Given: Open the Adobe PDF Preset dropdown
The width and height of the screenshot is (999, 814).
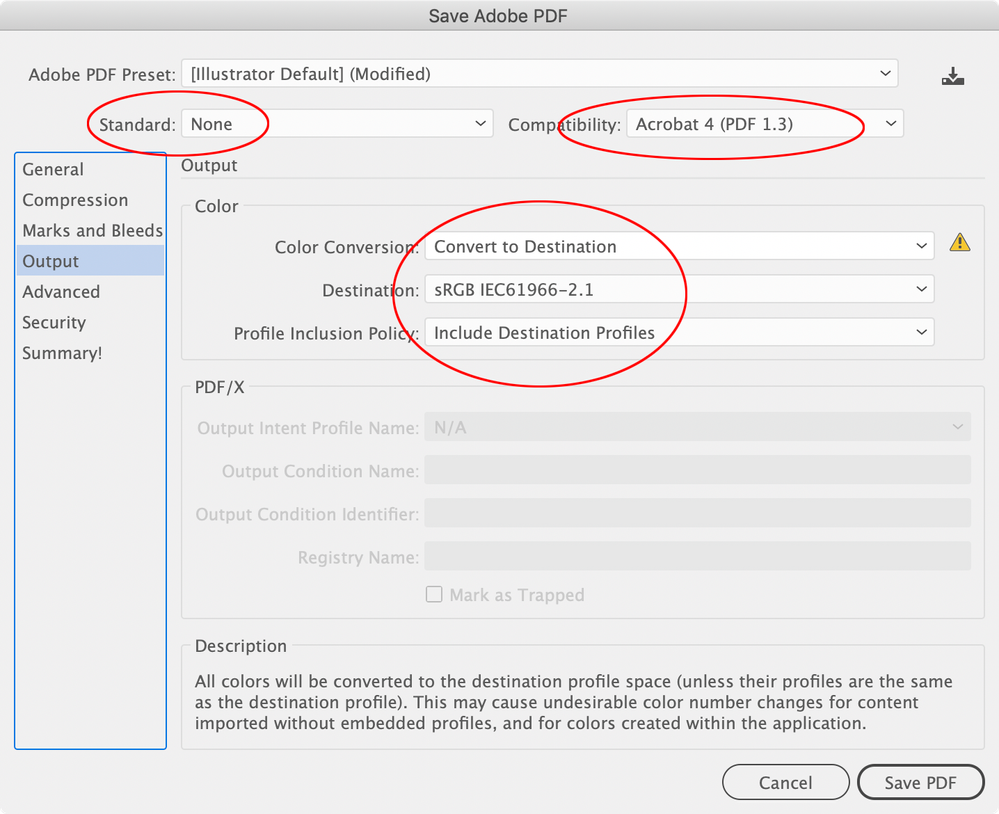Looking at the screenshot, I should click(540, 74).
